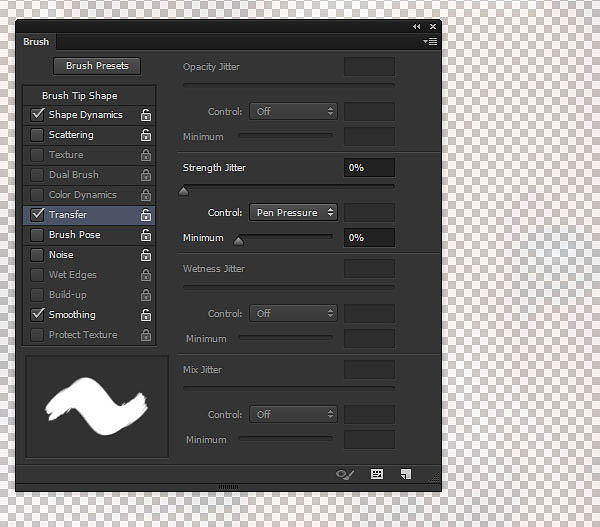Enable the Brush Pose checkbox
Image resolution: width=600 pixels, height=527 pixels.
[x=37, y=235]
